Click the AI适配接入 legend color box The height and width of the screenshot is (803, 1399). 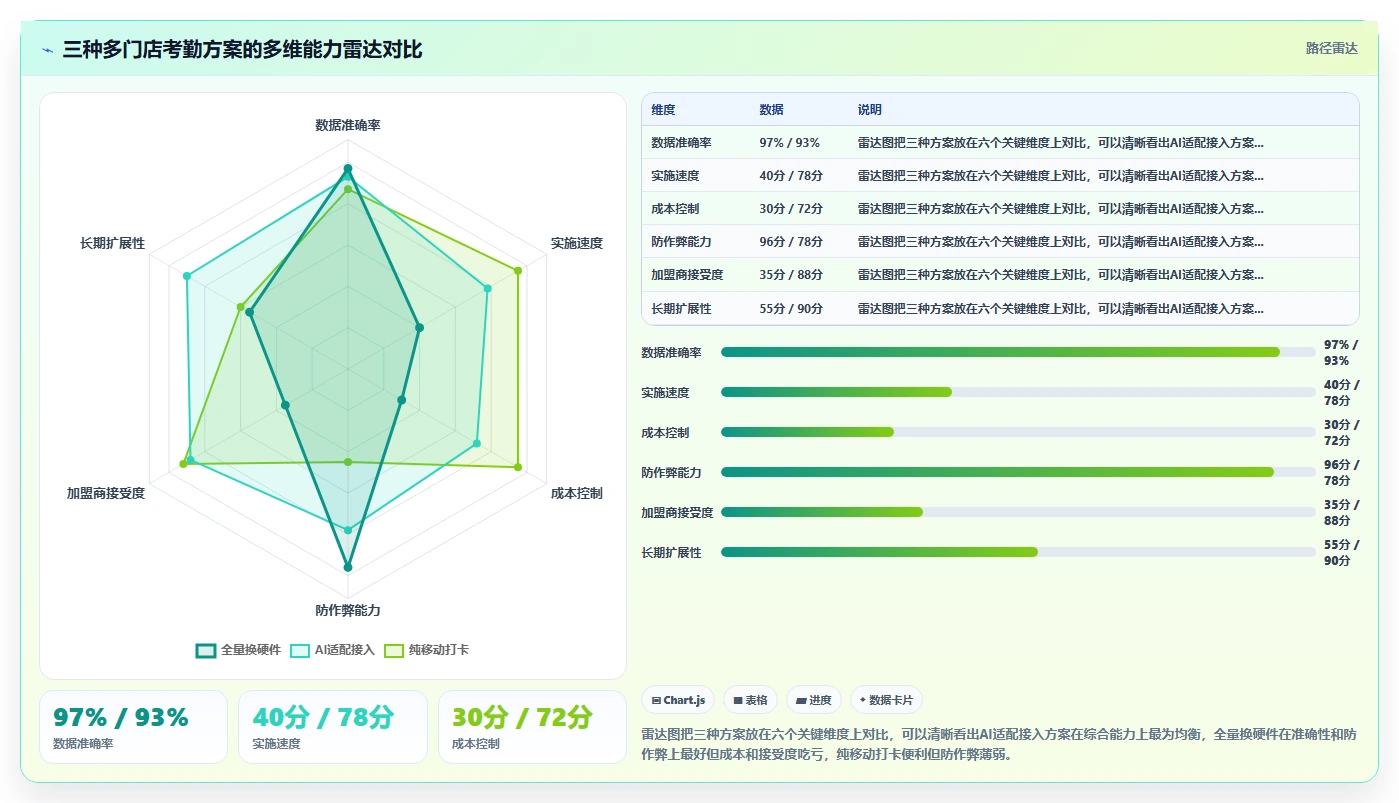(x=300, y=650)
